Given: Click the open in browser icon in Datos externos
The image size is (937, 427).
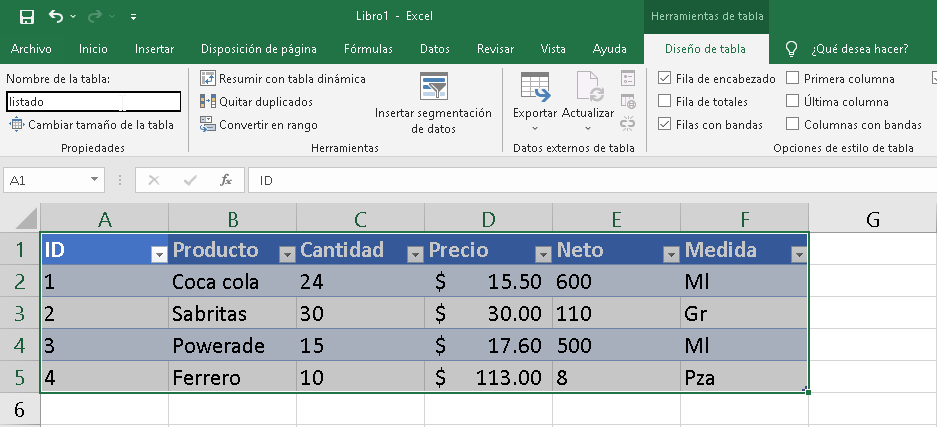Looking at the screenshot, I should pyautogui.click(x=627, y=101).
